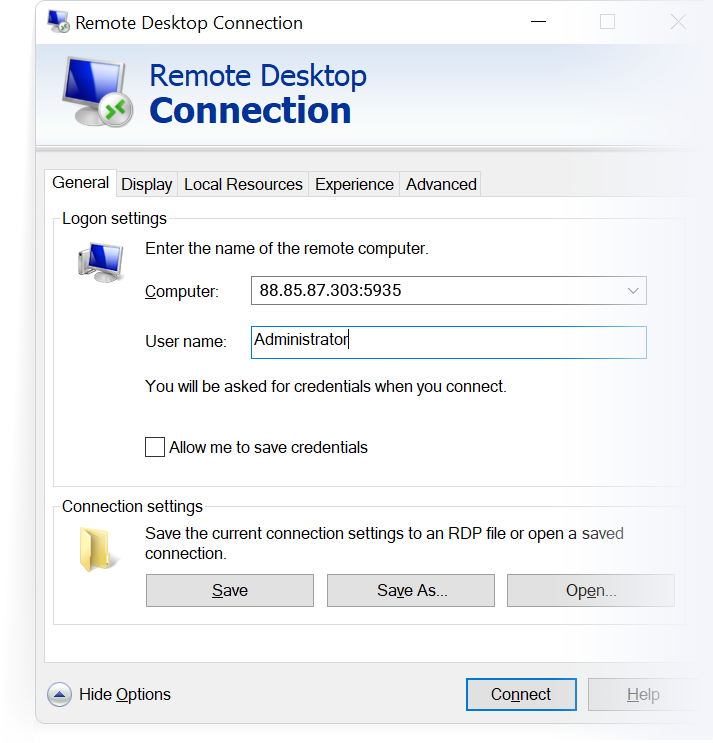
Task: Click the Help button
Action: pos(643,695)
